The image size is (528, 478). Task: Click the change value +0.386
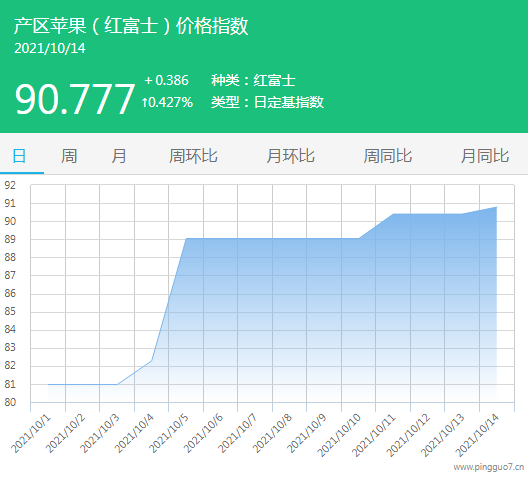[x=166, y=80]
